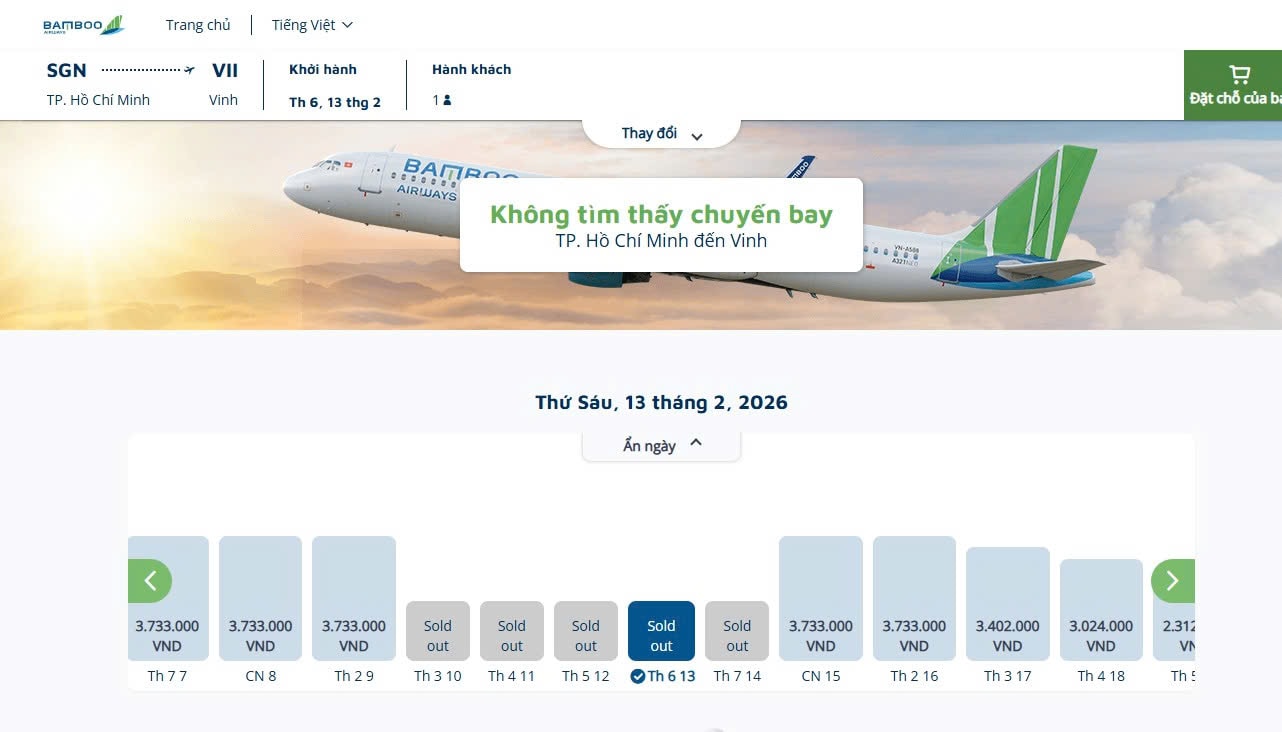Click the Hành khách passenger count field
Viewport: 1282px width, 732px height.
[470, 86]
